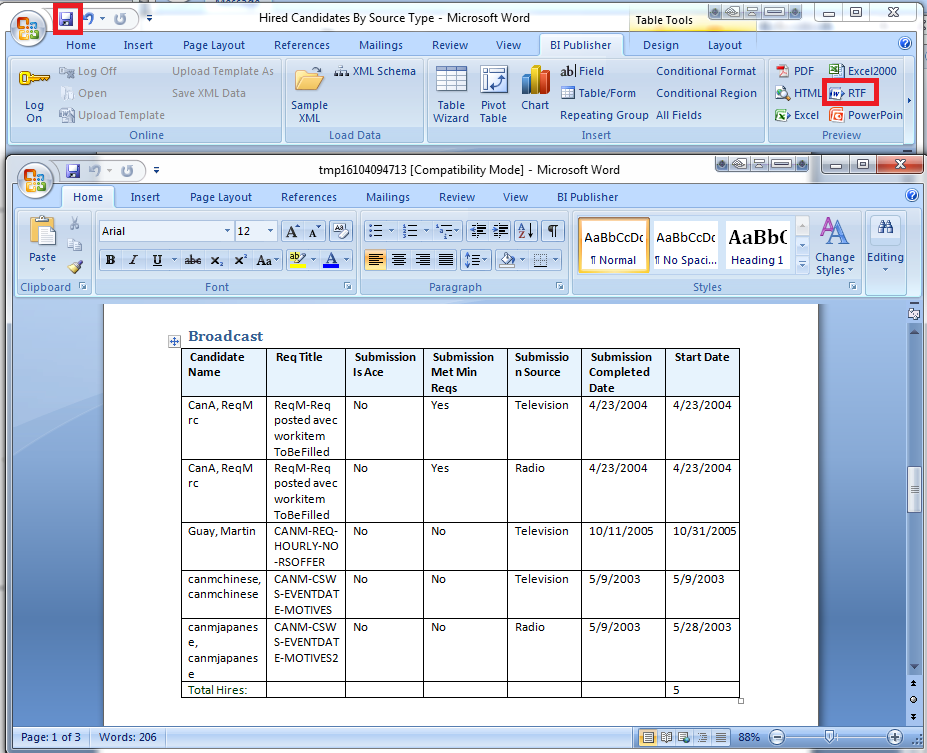This screenshot has height=753, width=927.
Task: Preview template as RTF
Action: click(849, 93)
